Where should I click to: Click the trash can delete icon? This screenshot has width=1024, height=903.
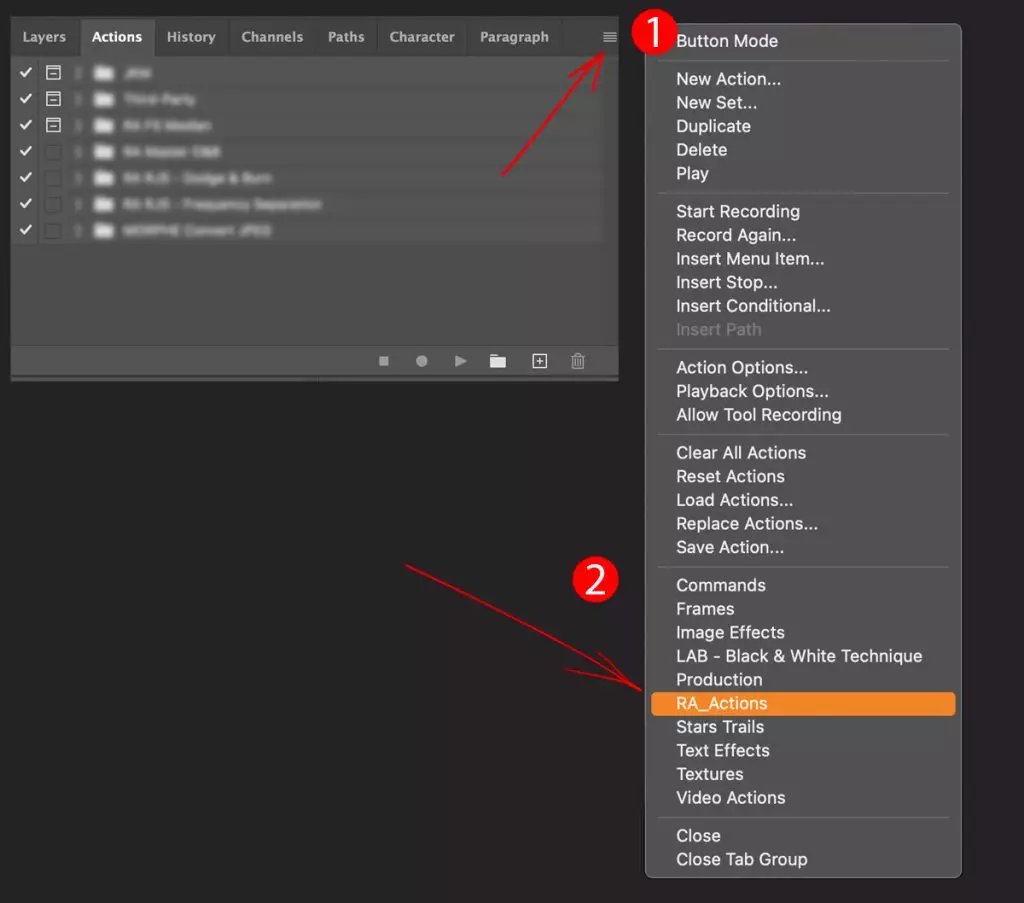pyautogui.click(x=578, y=361)
